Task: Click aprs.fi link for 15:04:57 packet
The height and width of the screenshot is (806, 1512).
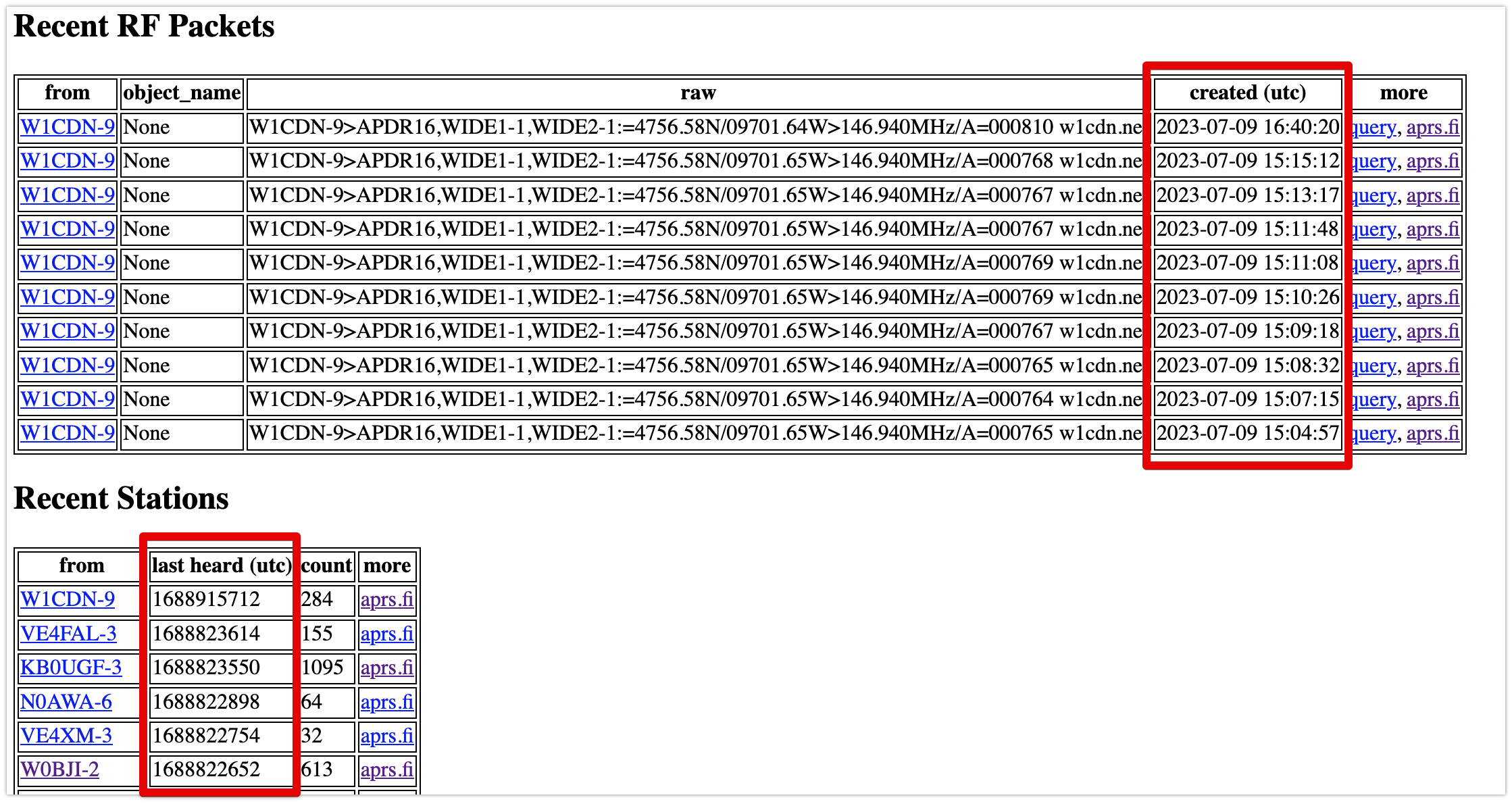Action: (x=1432, y=433)
